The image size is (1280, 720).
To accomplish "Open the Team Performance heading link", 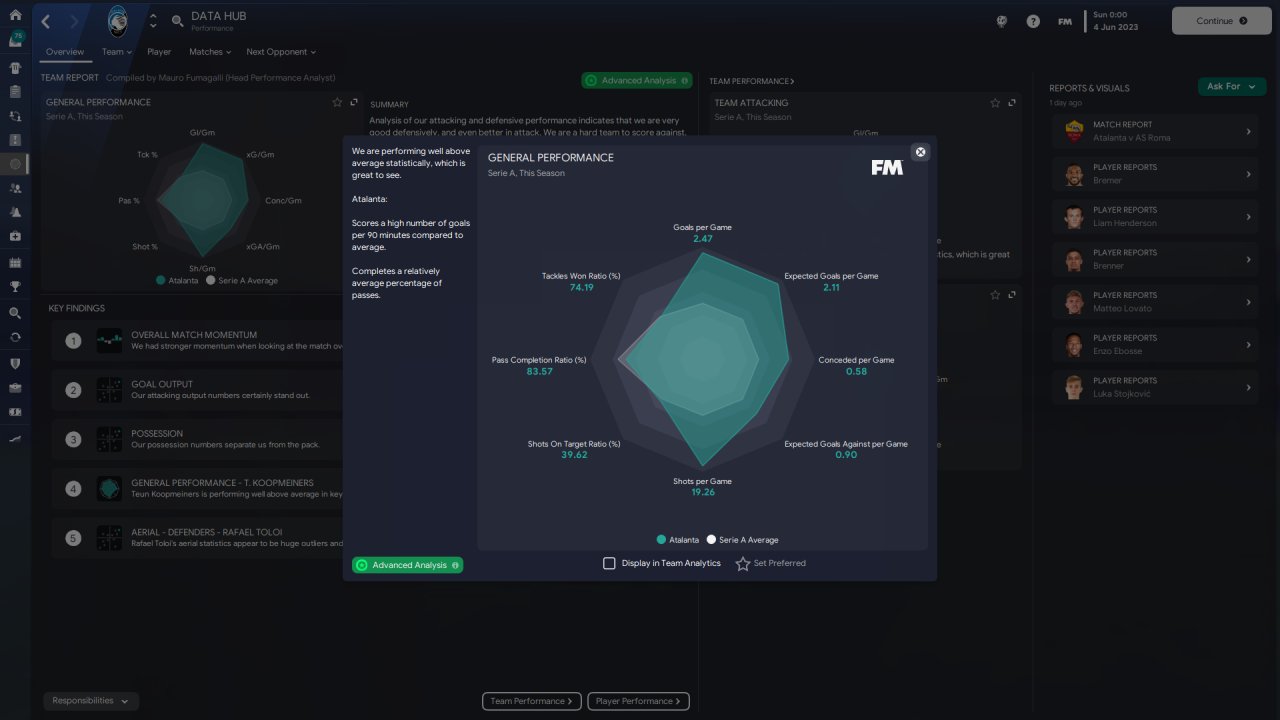I will tap(751, 81).
